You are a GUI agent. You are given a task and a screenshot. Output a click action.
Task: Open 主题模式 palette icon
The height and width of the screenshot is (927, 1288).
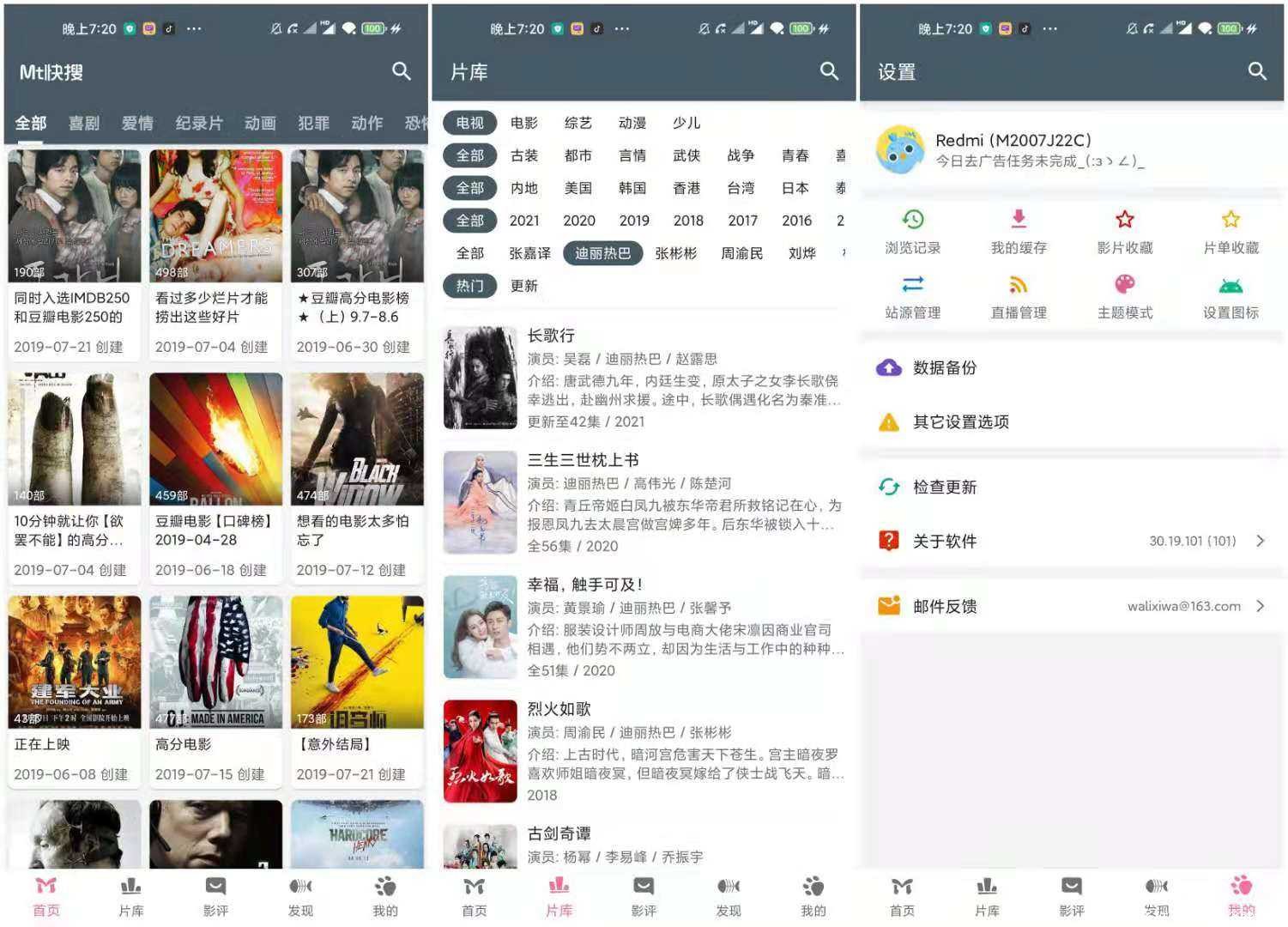tap(1125, 284)
